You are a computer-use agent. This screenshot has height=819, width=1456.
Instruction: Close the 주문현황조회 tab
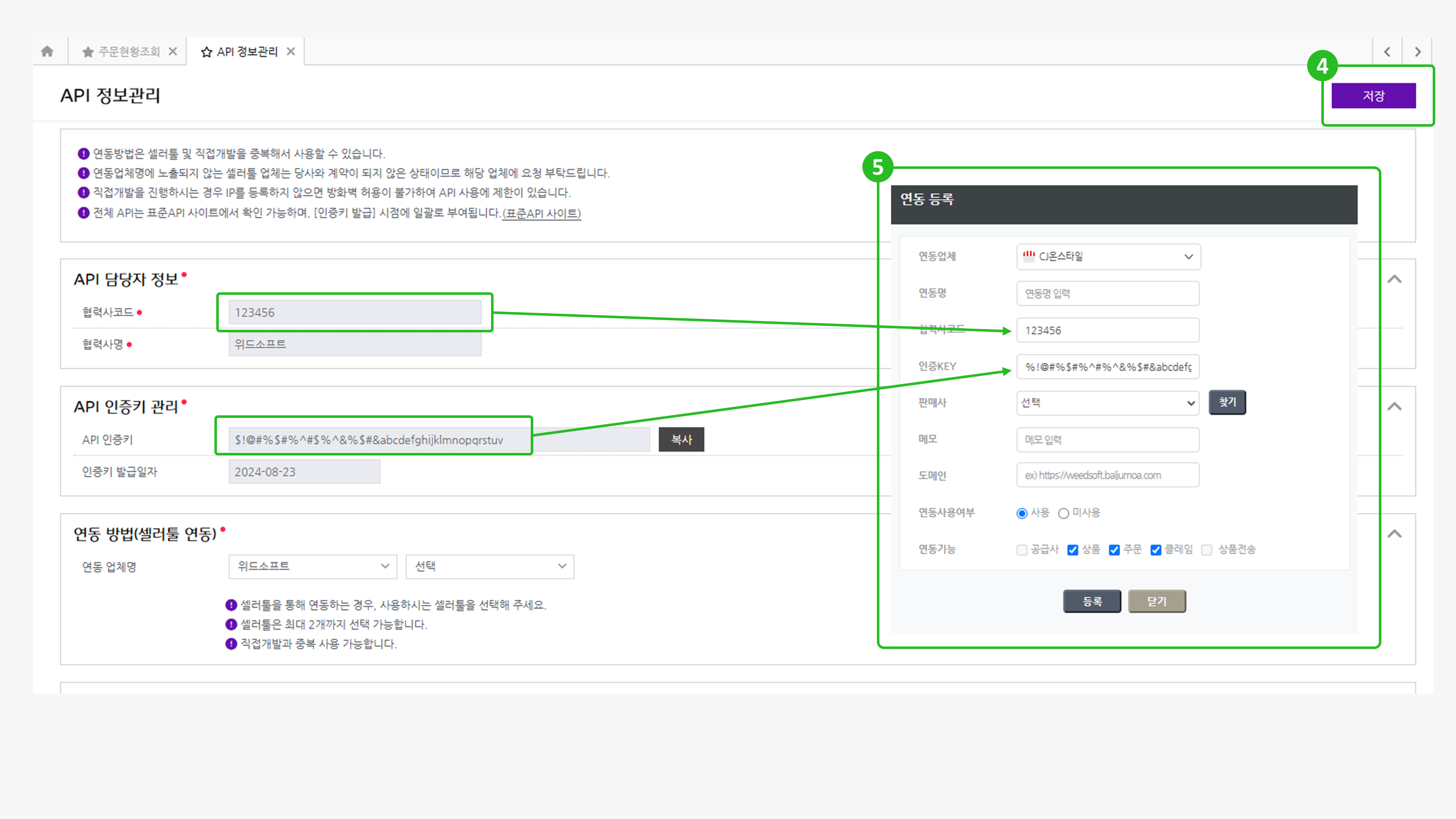pyautogui.click(x=173, y=51)
